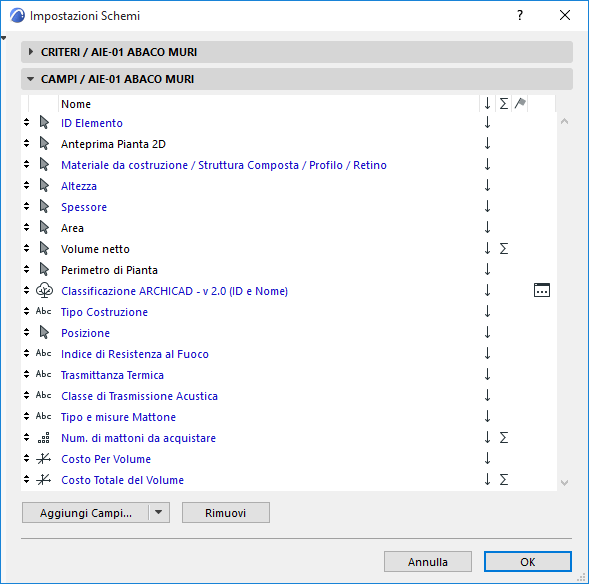This screenshot has width=589, height=584.
Task: Click the Abc icon beside Classe di Trasmissione Acustica
Action: (x=44, y=395)
